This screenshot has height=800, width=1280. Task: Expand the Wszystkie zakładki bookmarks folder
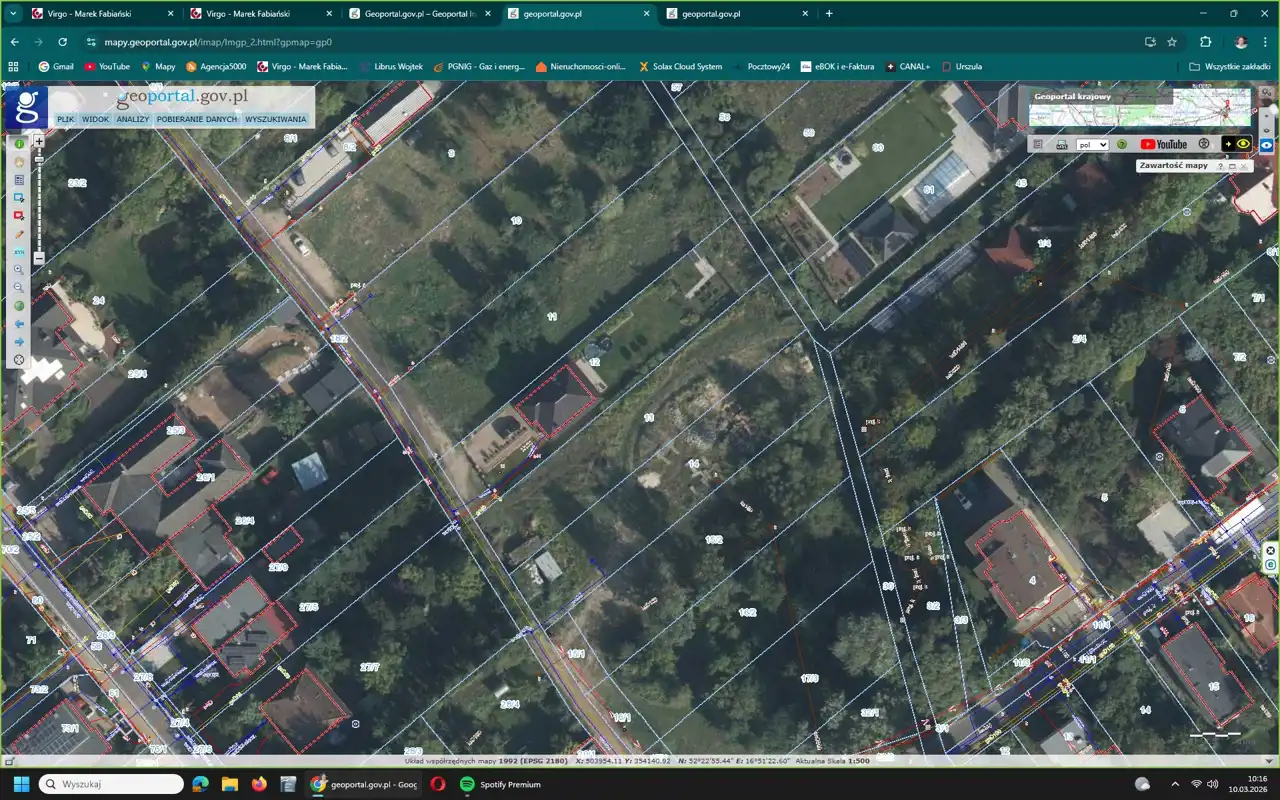(x=1229, y=66)
